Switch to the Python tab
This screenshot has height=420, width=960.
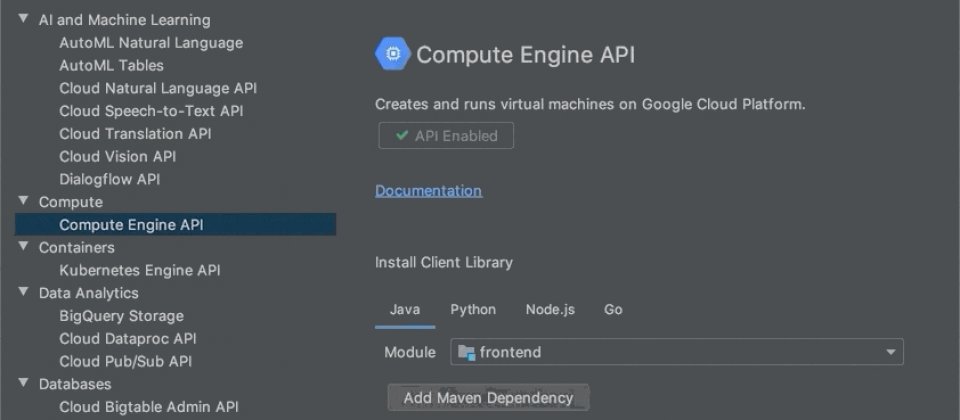coord(473,310)
